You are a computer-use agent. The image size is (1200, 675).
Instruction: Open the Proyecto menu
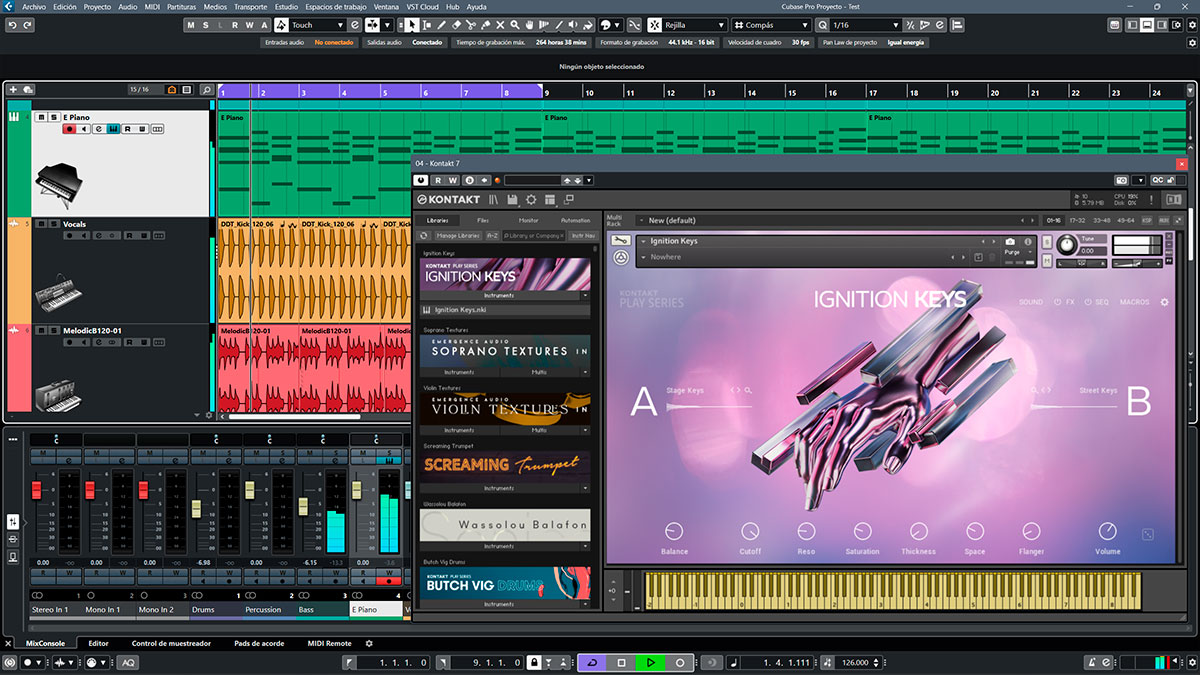[97, 6]
